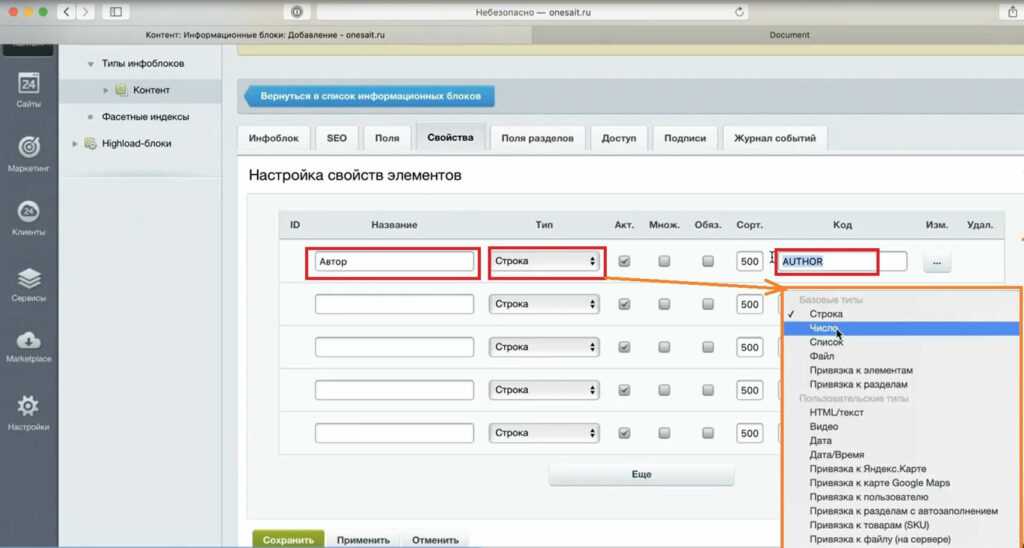Open Тип dropdown in third property row

(x=544, y=347)
